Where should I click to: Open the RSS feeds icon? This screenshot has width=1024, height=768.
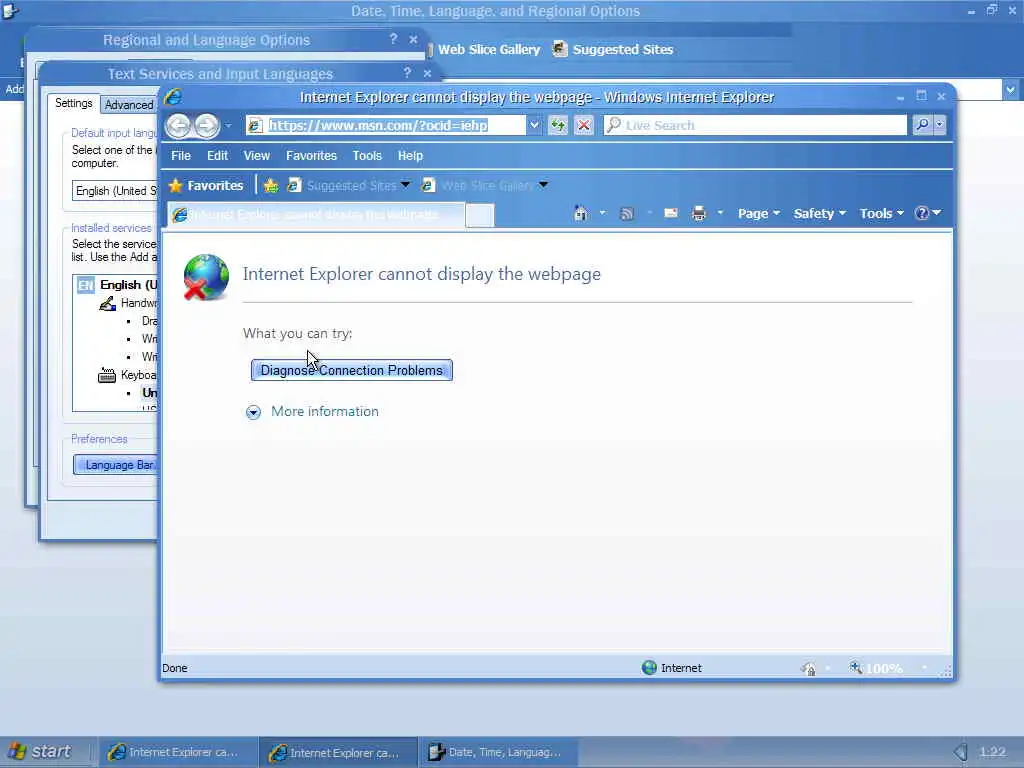pos(626,213)
